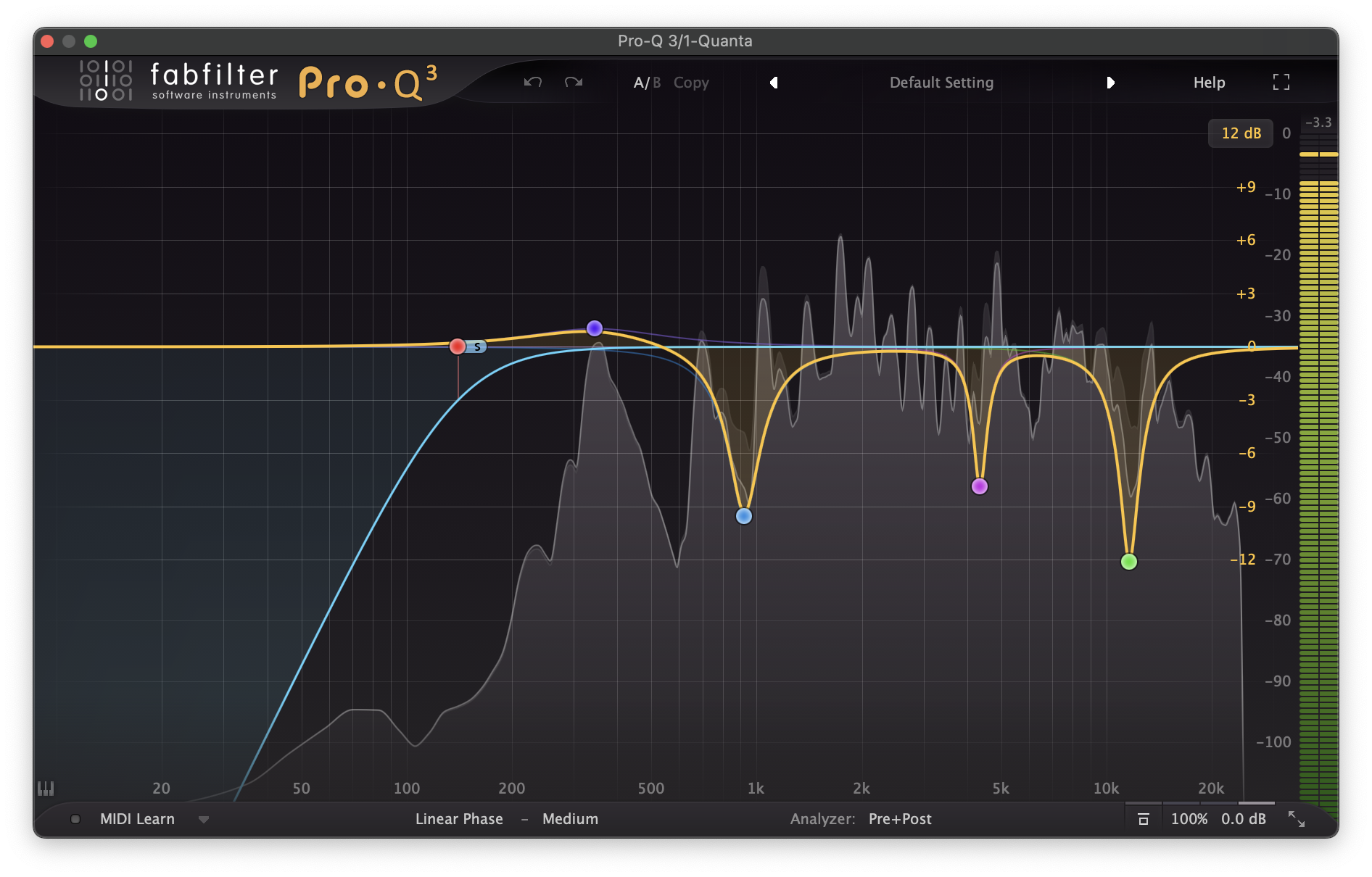Adjust the 0.0 dB output gain
Image resolution: width=1372 pixels, height=877 pixels.
(x=1243, y=819)
